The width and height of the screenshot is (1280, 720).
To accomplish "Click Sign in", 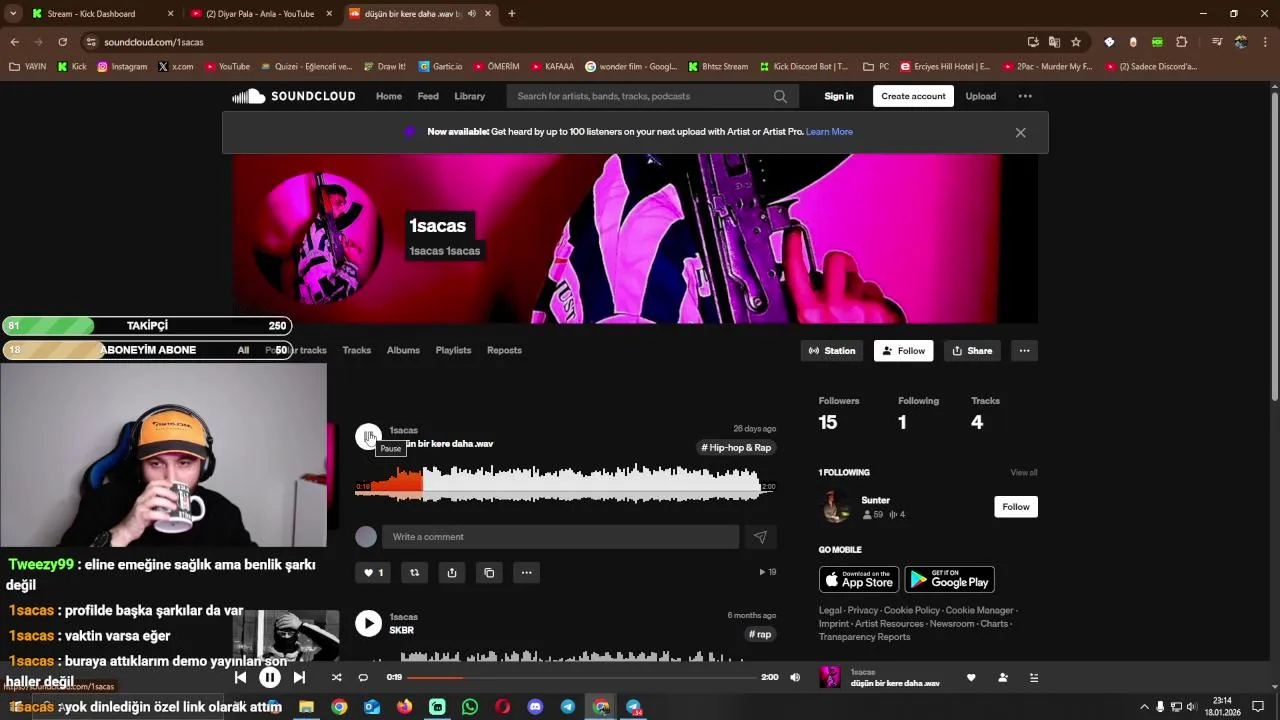I will pyautogui.click(x=839, y=96).
